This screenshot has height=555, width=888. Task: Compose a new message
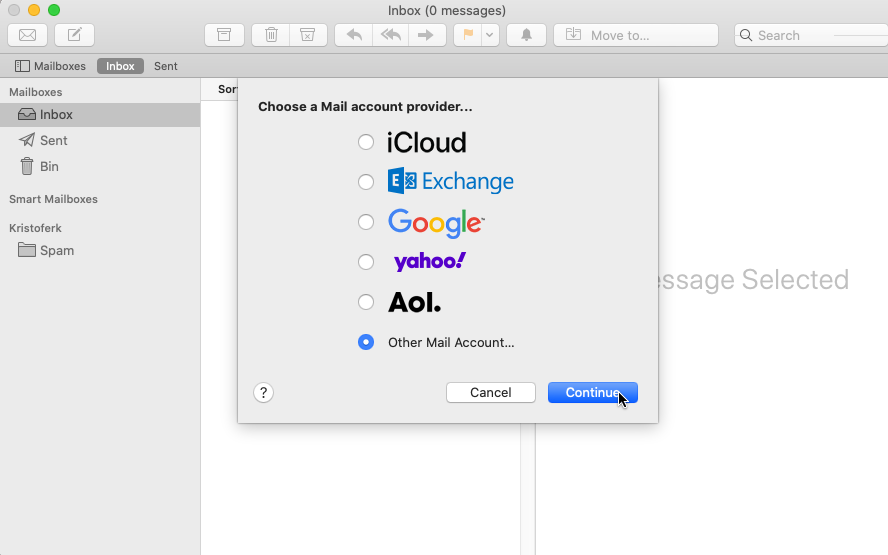coord(75,35)
